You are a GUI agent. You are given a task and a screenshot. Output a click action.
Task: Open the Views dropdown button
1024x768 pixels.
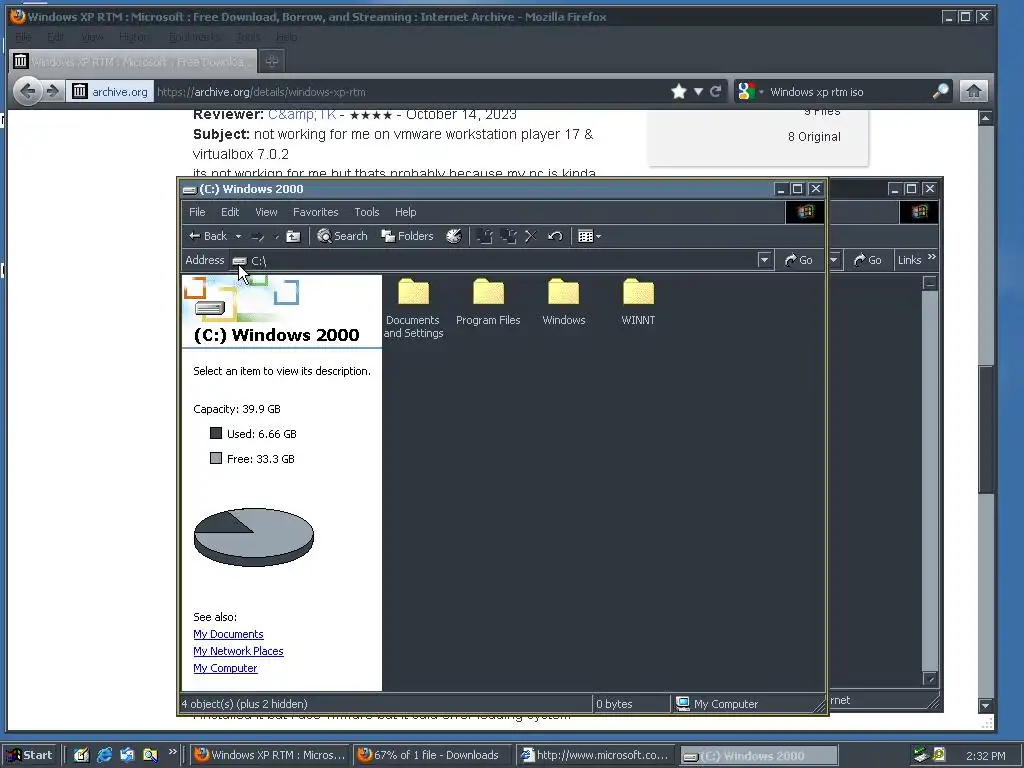589,236
